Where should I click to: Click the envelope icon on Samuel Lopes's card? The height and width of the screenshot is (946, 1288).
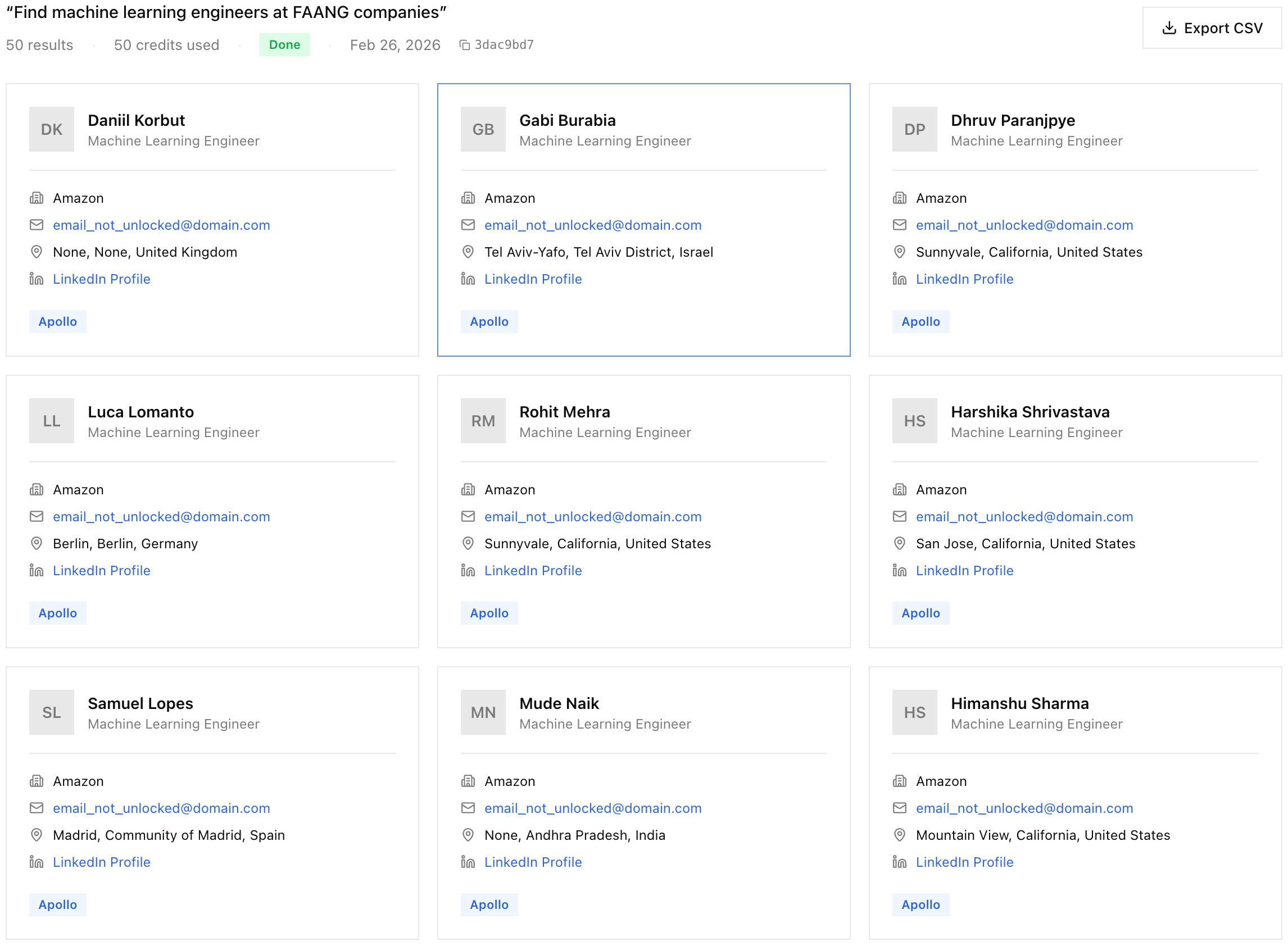[x=37, y=808]
